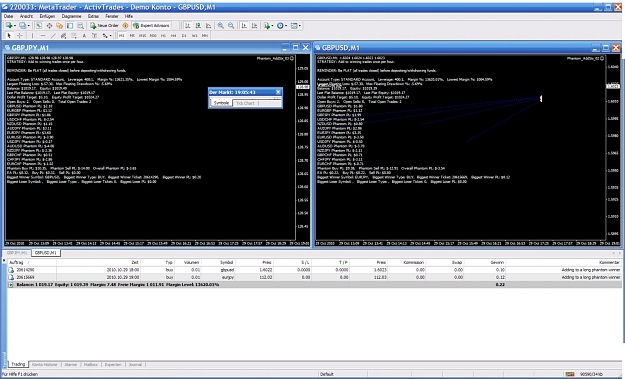Open the Einfügen menu
The width and height of the screenshot is (625, 379).
(x=47, y=16)
